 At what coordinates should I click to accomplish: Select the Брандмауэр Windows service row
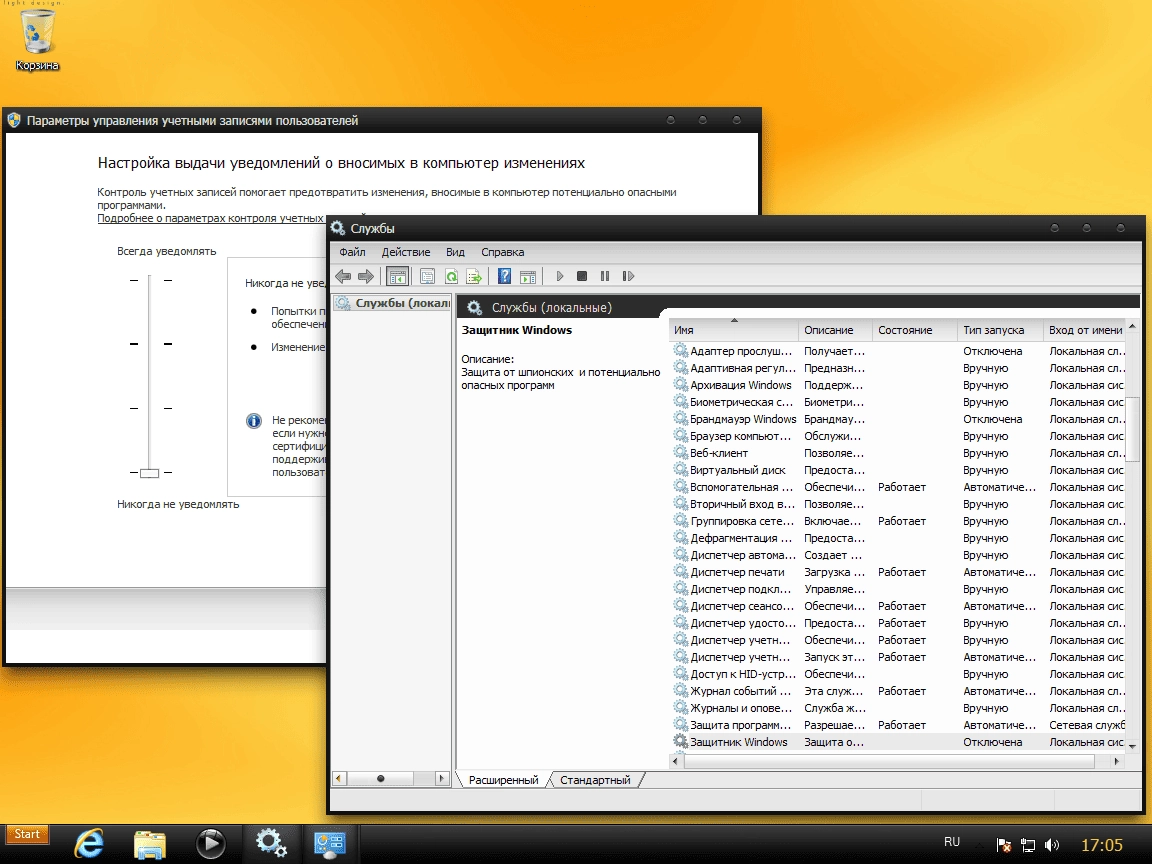[899, 419]
